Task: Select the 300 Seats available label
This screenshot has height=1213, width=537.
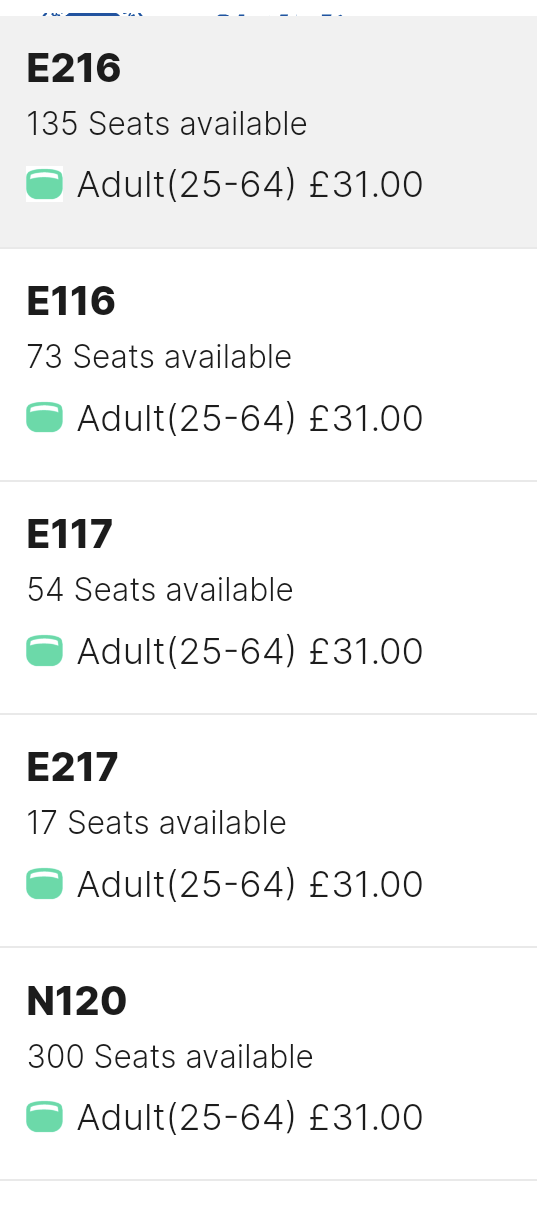Action: click(170, 1056)
